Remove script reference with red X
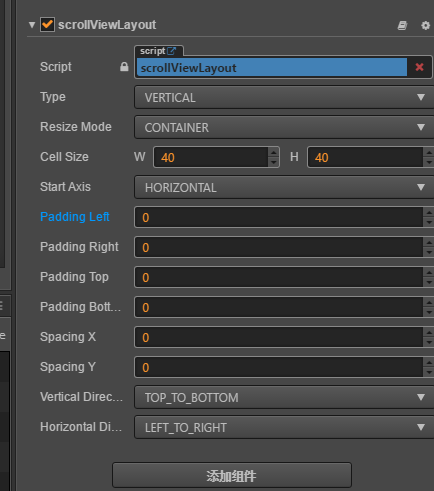 [x=419, y=67]
